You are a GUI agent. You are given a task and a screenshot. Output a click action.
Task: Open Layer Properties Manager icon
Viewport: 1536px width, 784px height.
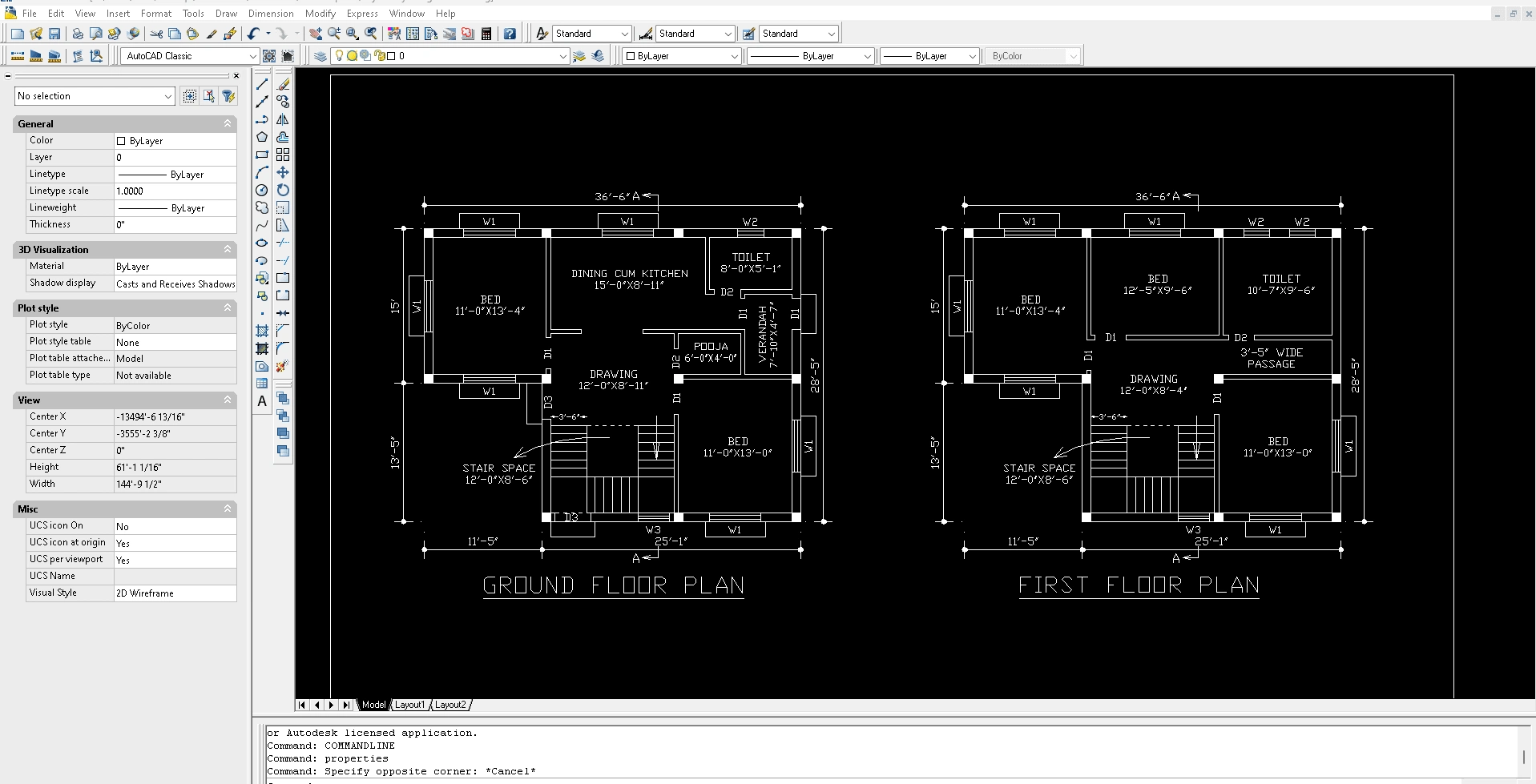(320, 56)
